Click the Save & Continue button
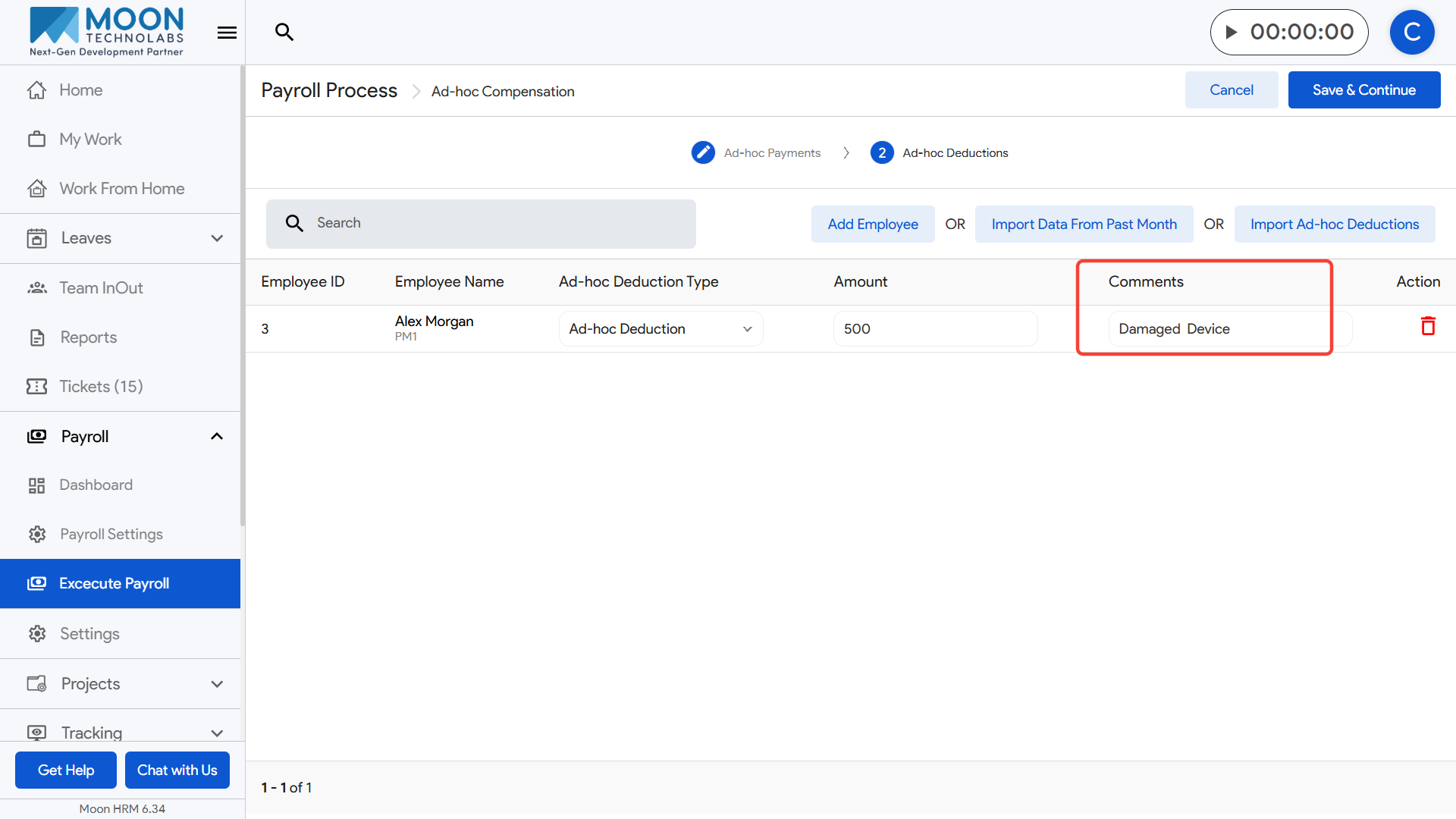This screenshot has height=819, width=1456. coord(1363,90)
